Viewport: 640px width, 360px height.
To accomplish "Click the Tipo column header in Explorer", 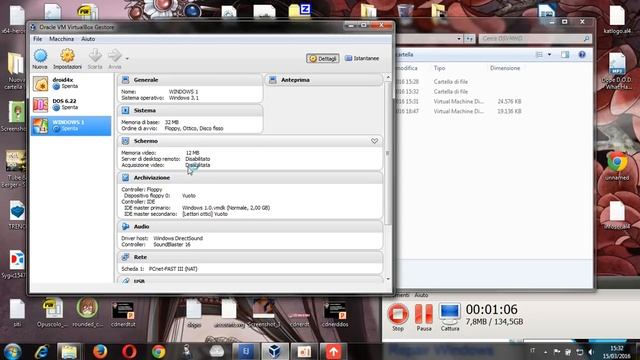I will click(440, 68).
